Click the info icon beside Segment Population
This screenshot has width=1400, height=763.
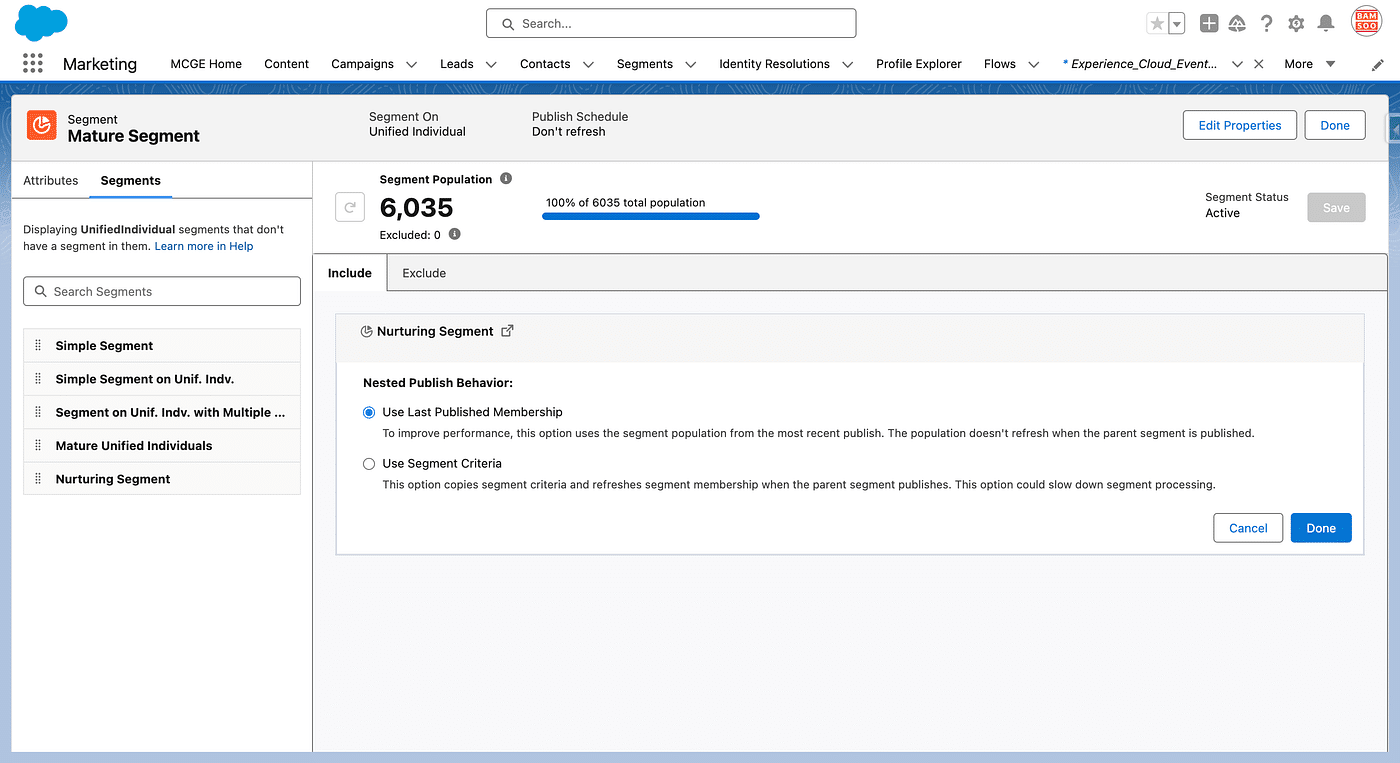point(506,179)
